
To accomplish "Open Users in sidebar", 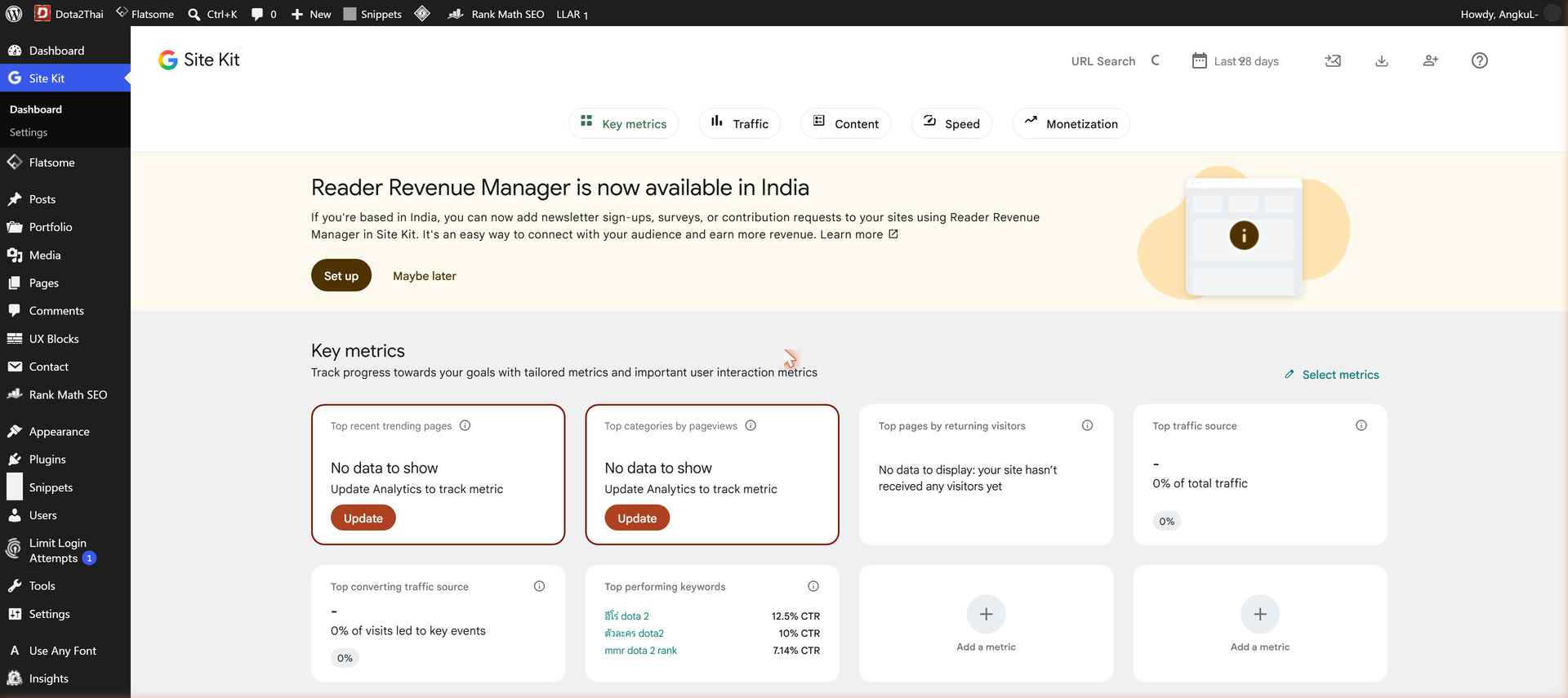I will (x=65, y=515).
